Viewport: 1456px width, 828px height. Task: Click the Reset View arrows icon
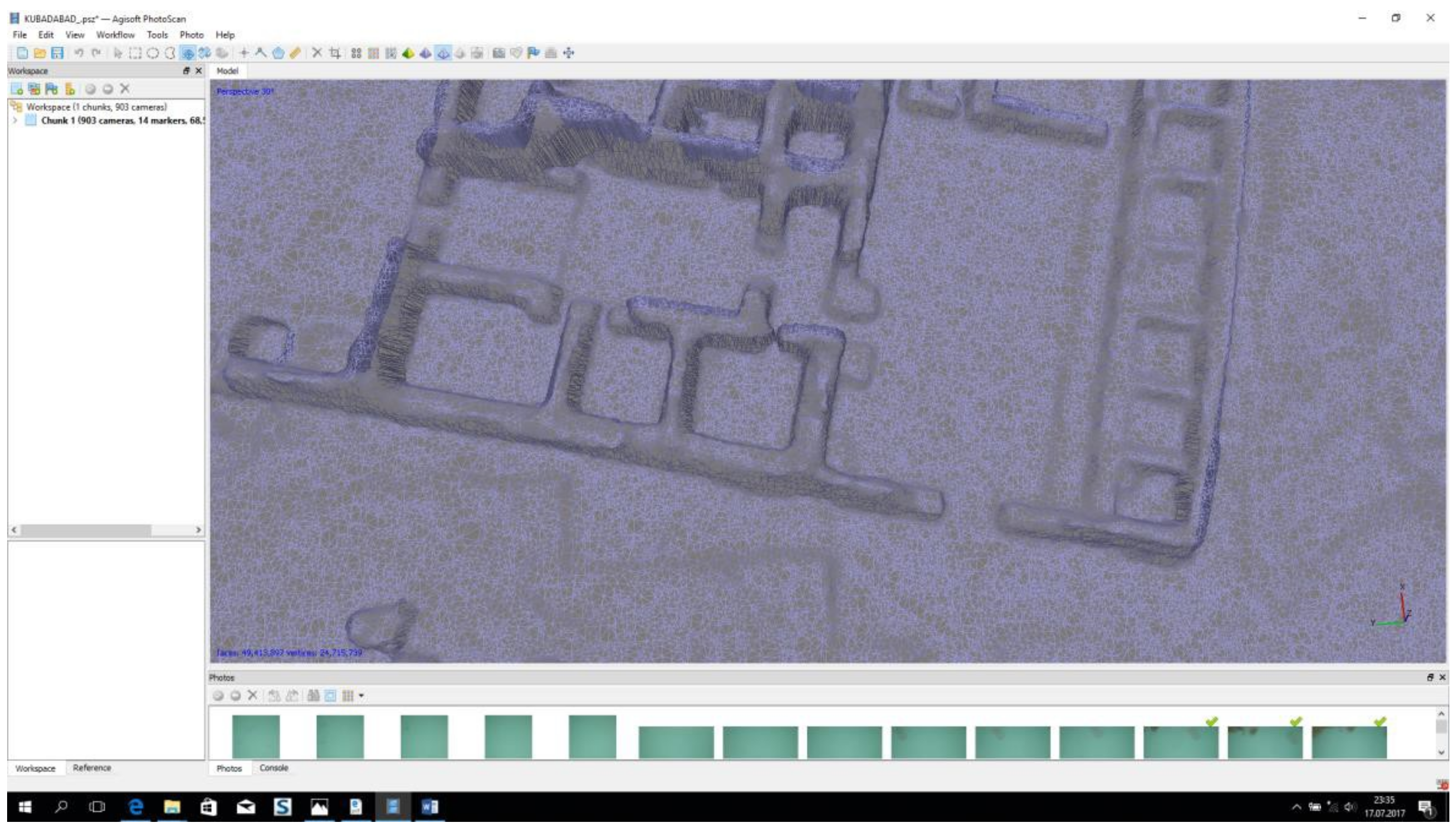coord(568,53)
